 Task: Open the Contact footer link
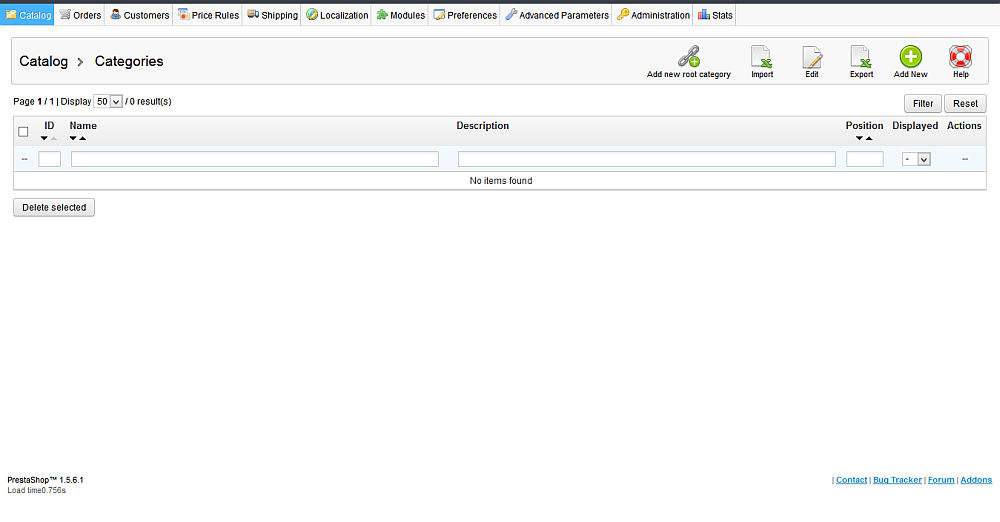coord(851,480)
